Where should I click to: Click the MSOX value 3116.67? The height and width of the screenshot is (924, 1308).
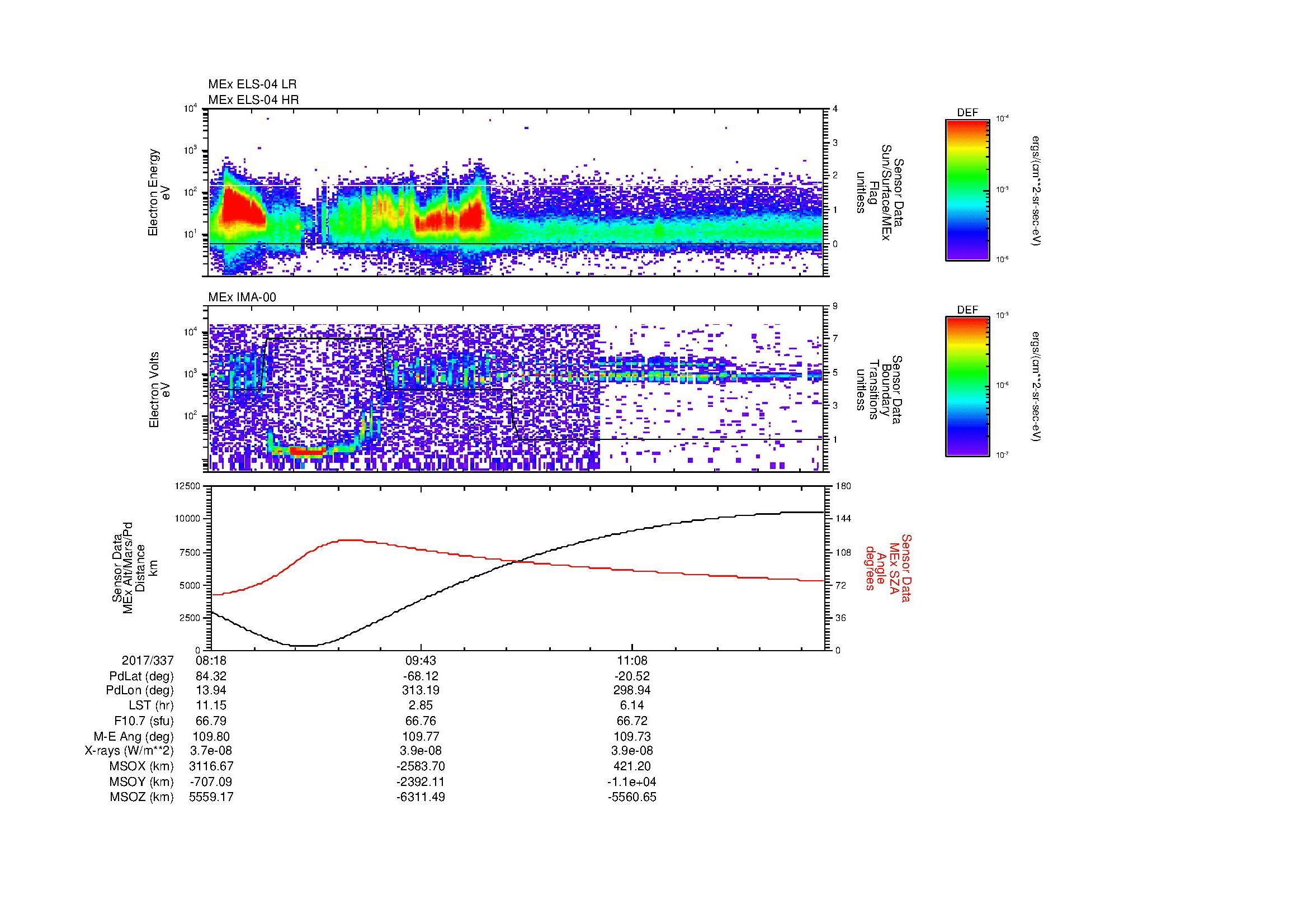[211, 766]
